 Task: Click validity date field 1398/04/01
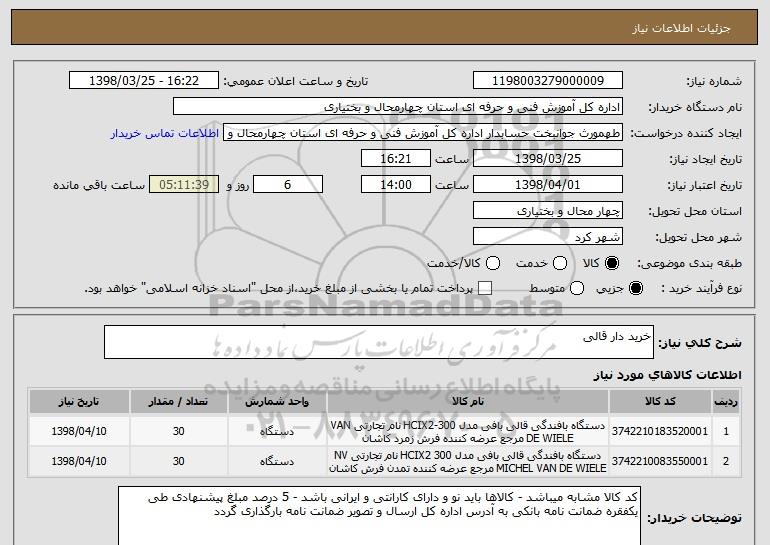[548, 185]
